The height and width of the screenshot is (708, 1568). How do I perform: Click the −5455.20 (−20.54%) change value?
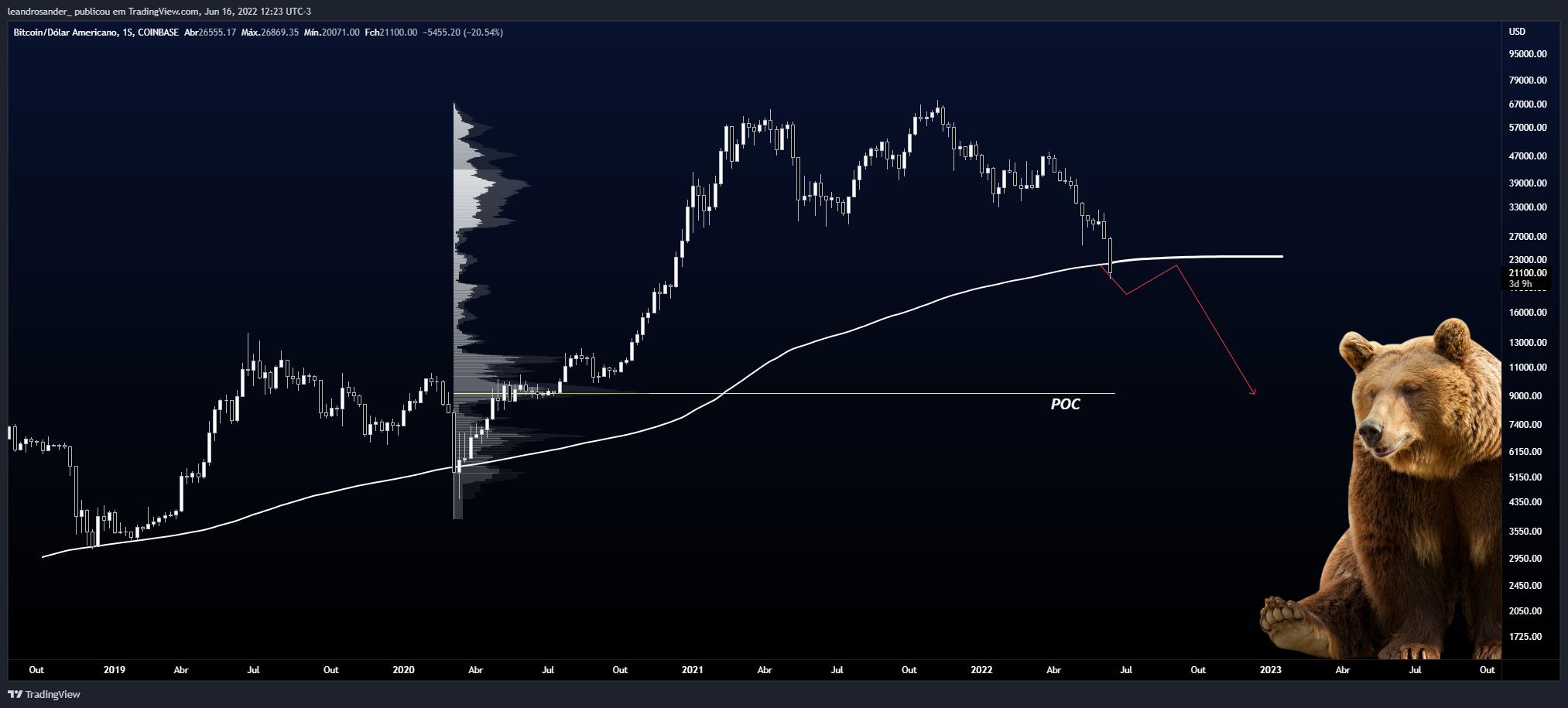pyautogui.click(x=463, y=32)
